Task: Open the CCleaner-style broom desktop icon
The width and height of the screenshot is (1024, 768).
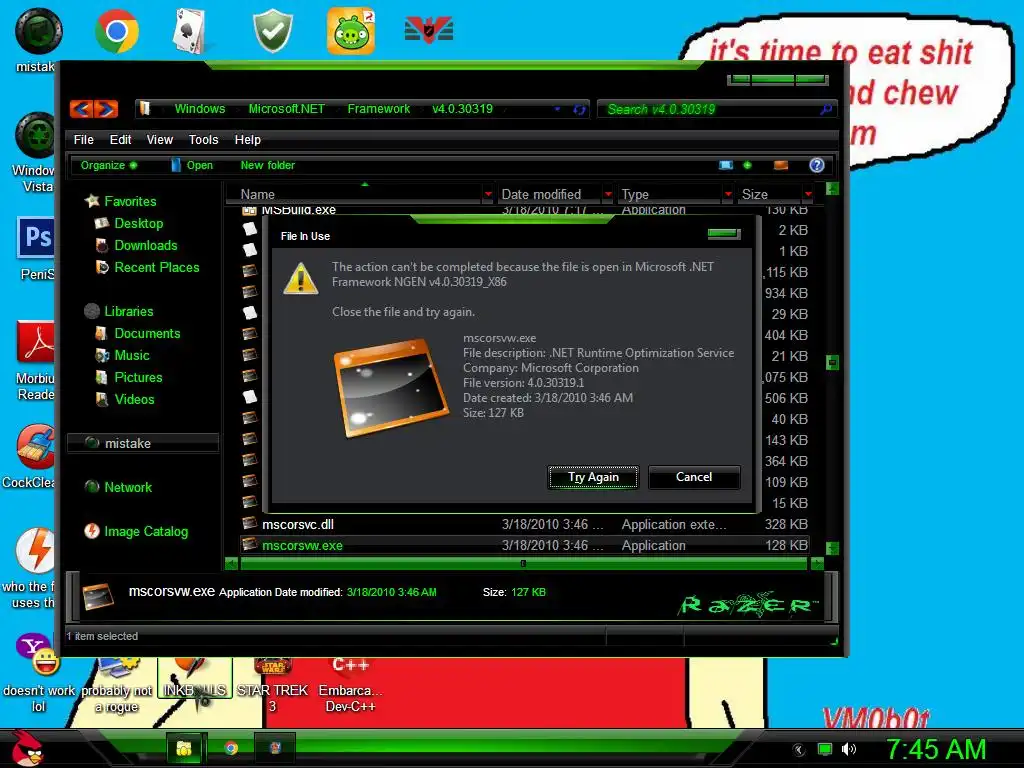Action: (x=35, y=447)
